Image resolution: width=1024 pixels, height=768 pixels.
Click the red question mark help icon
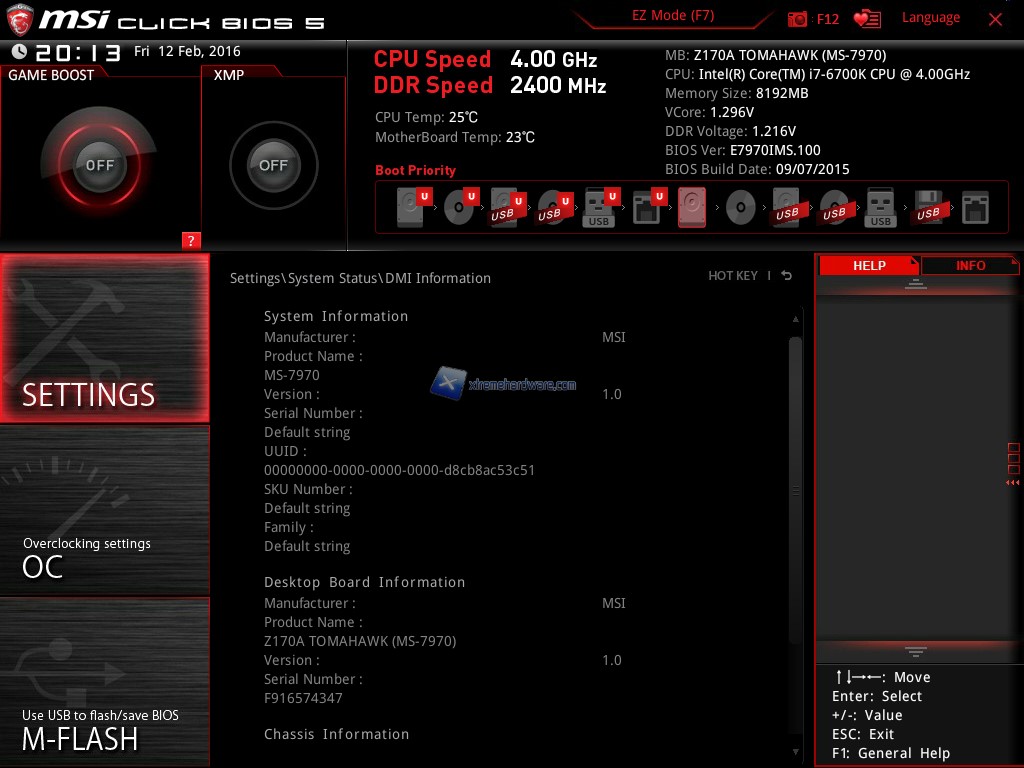(x=192, y=240)
